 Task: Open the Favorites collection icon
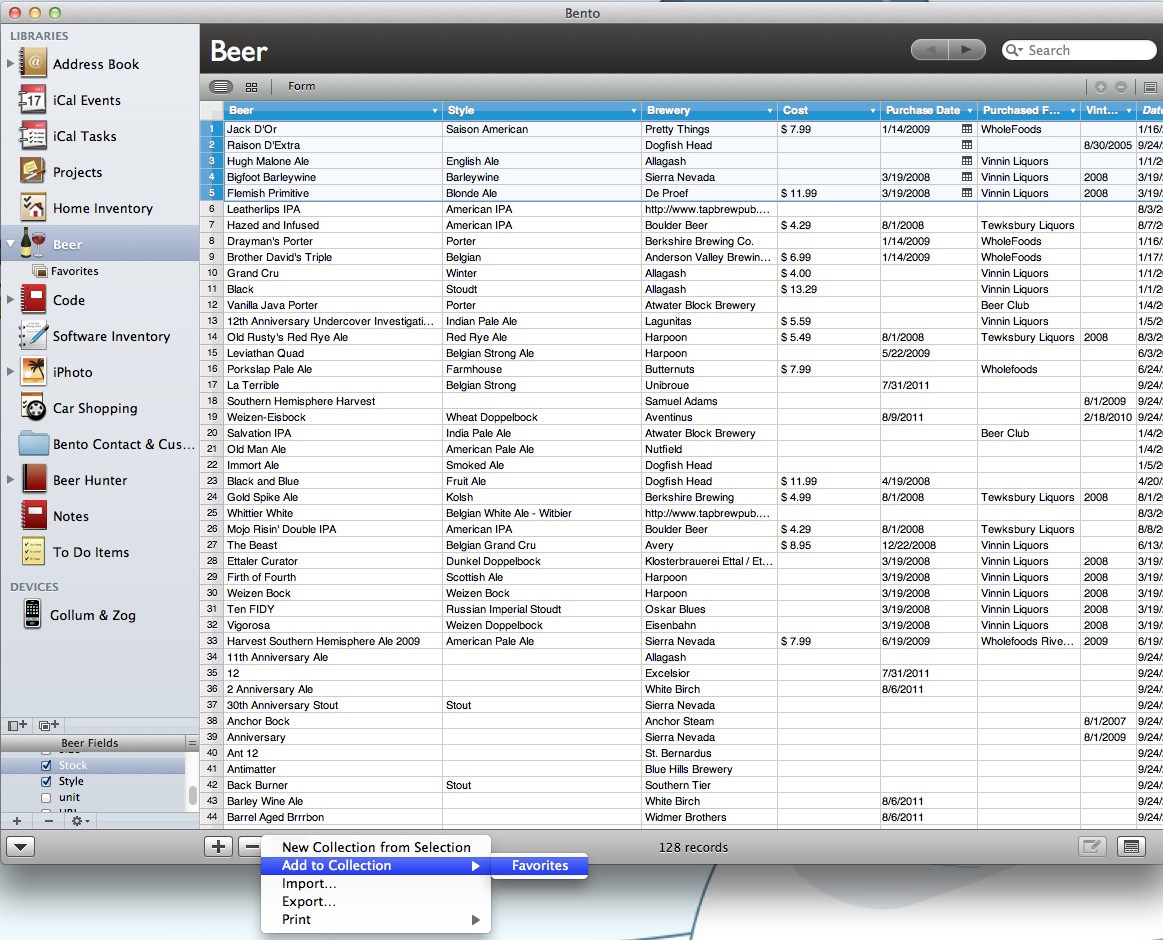coord(40,271)
